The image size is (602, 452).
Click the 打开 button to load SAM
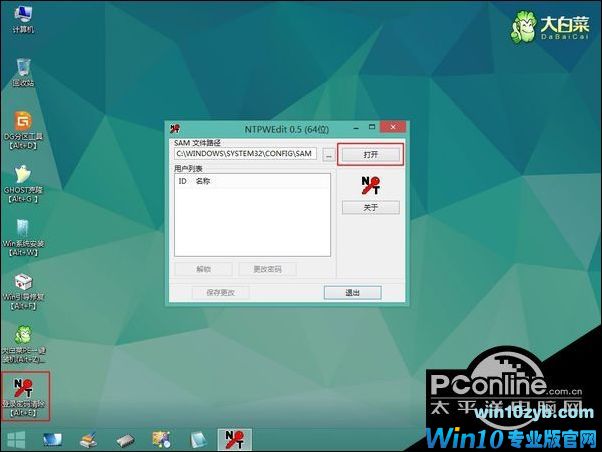370,155
